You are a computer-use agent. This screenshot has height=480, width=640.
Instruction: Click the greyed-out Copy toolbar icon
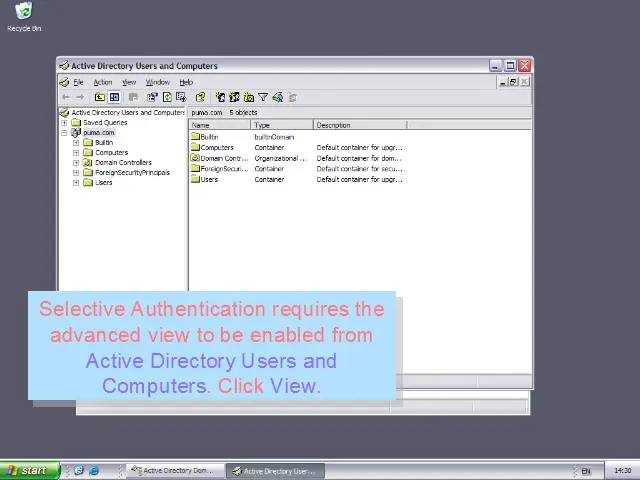tap(133, 97)
